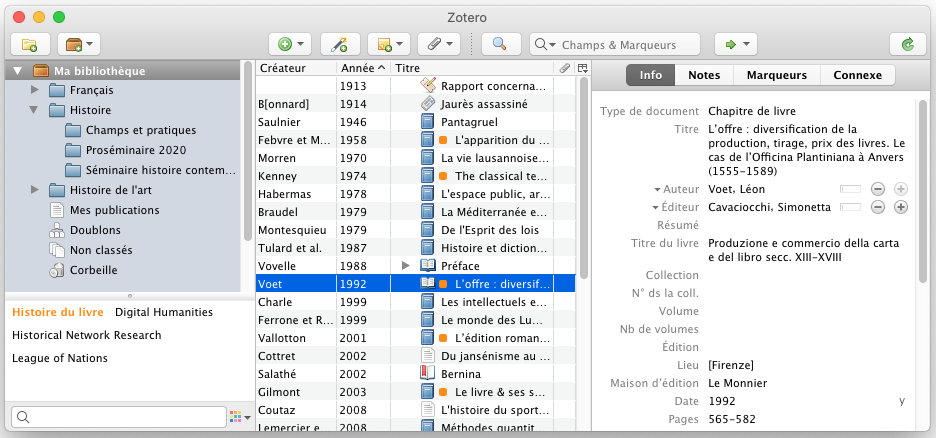Select the Du jansénisme au… document

[x=415, y=356]
